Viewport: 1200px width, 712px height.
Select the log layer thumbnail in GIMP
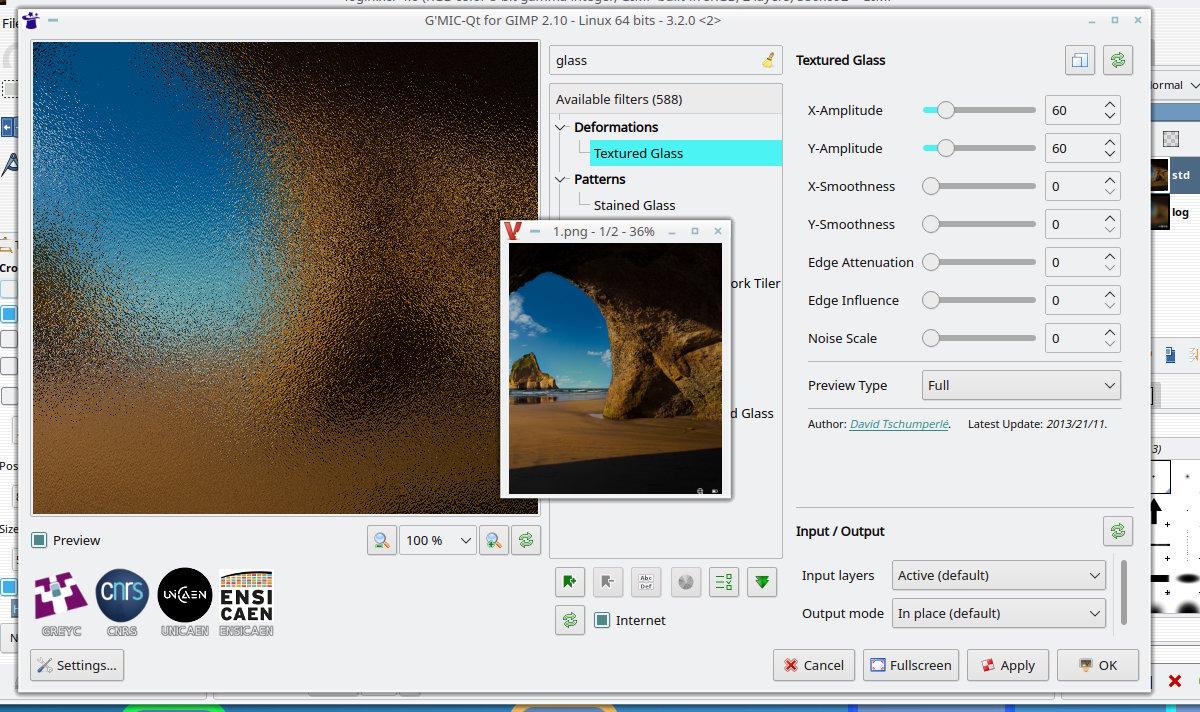click(1160, 212)
